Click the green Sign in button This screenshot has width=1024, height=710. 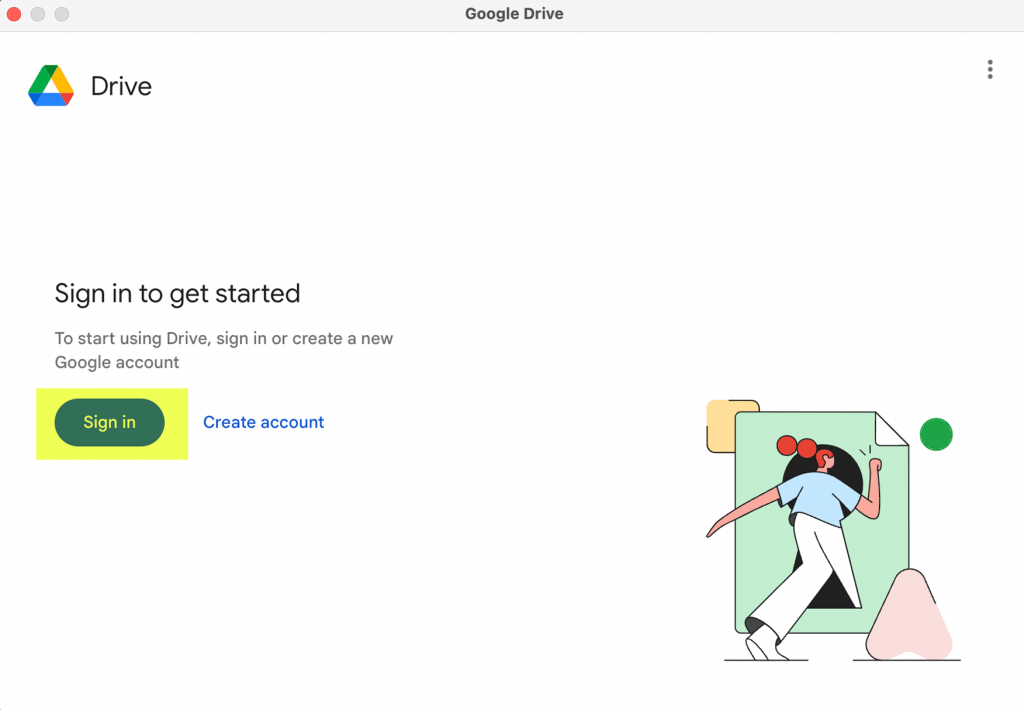coord(109,423)
